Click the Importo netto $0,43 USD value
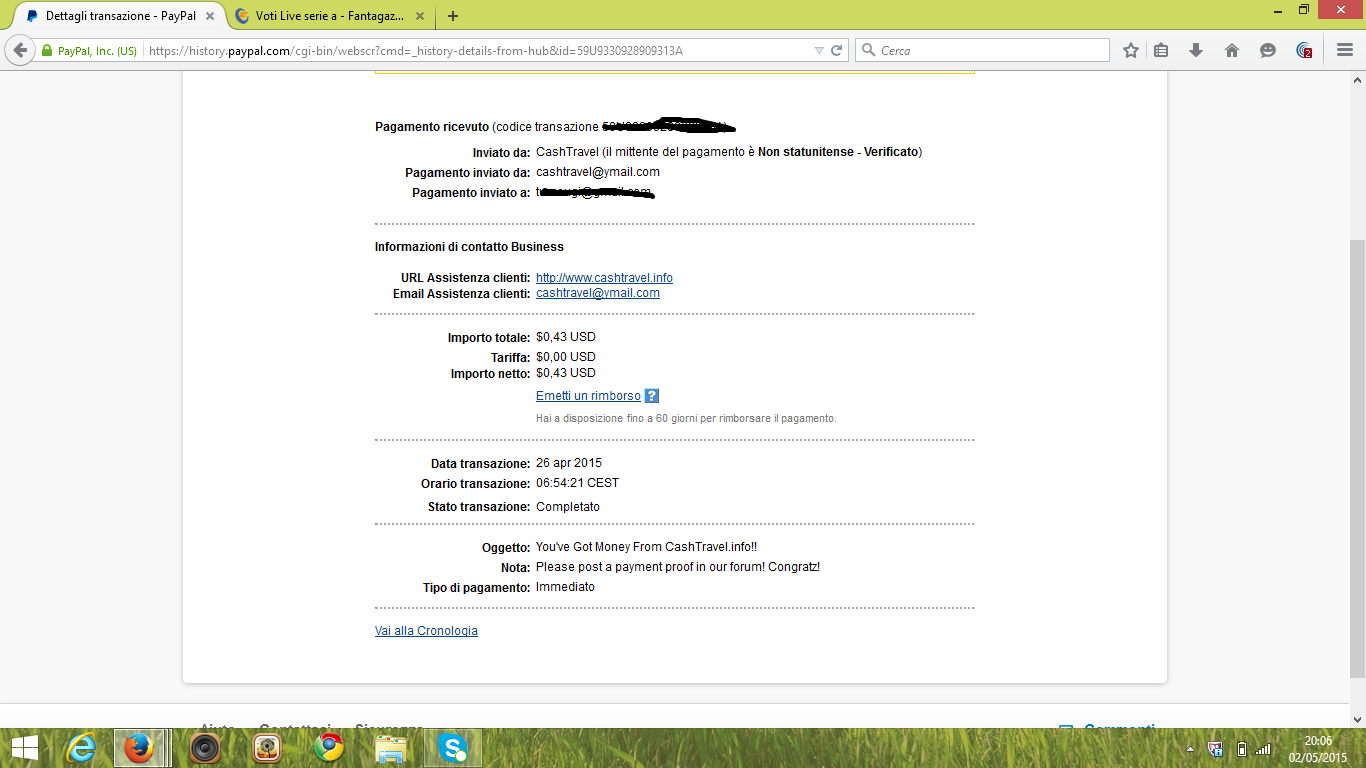This screenshot has width=1366, height=768. click(x=566, y=373)
